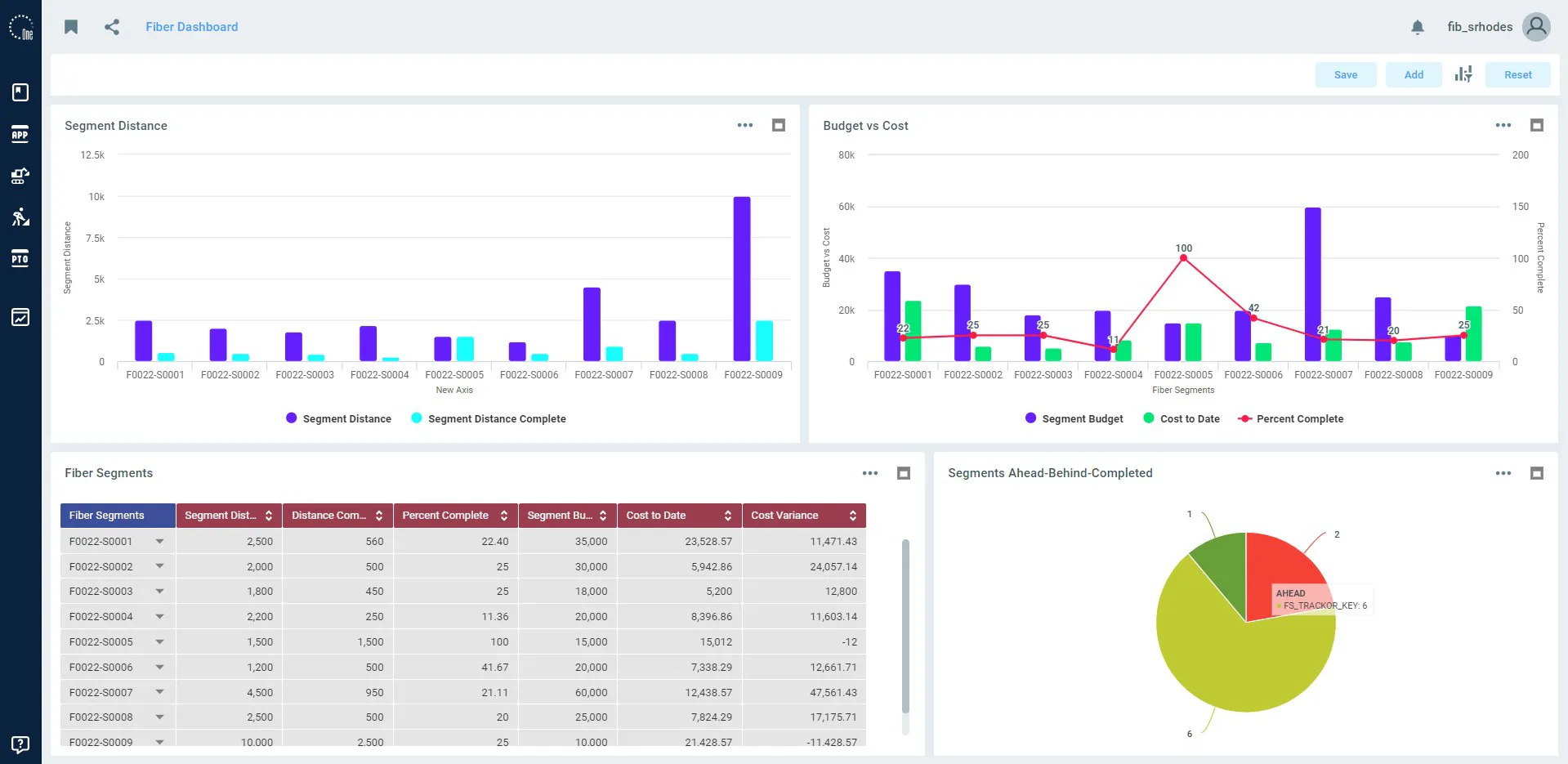Screen dimensions: 1568x764
Task: Open the APP section in sidebar
Action: 20,134
